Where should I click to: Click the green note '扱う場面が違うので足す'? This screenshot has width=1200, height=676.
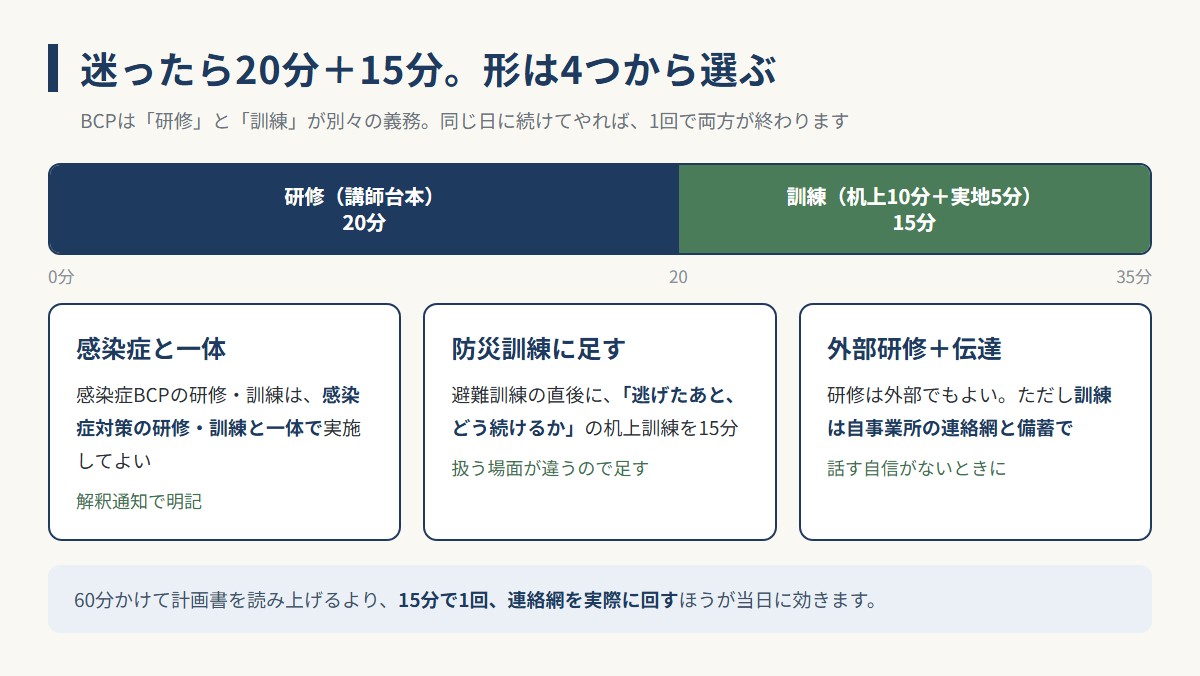(x=550, y=468)
